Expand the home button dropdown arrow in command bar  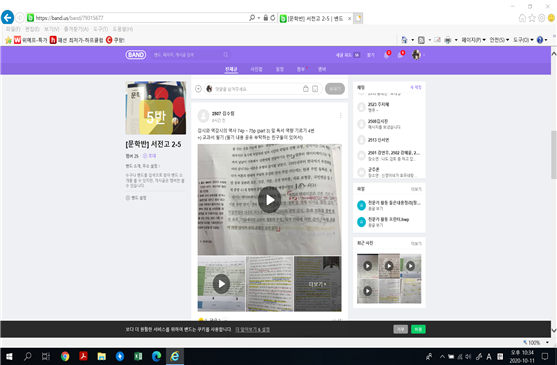[x=412, y=40]
